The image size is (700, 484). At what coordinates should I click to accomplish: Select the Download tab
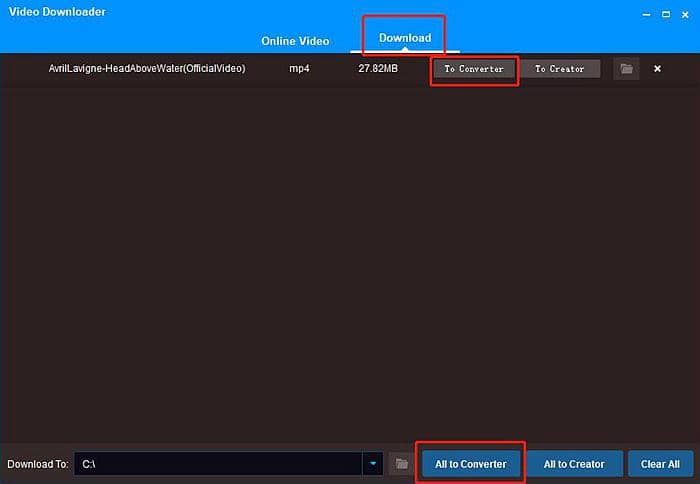coord(405,38)
